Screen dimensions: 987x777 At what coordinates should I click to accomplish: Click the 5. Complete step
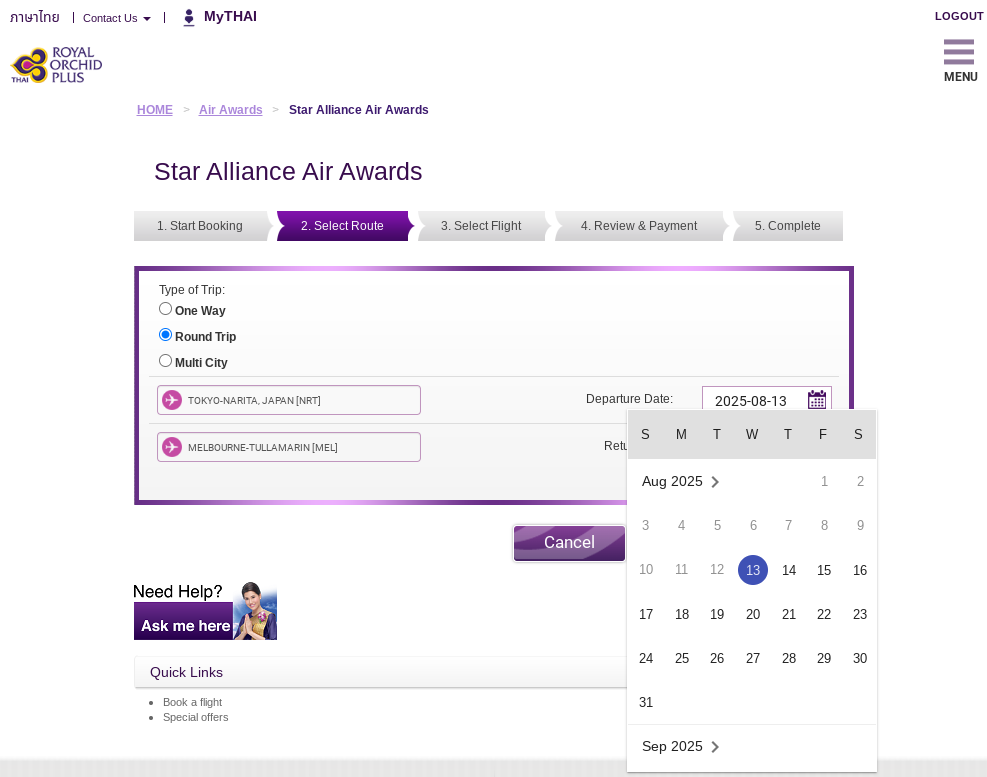pos(787,226)
